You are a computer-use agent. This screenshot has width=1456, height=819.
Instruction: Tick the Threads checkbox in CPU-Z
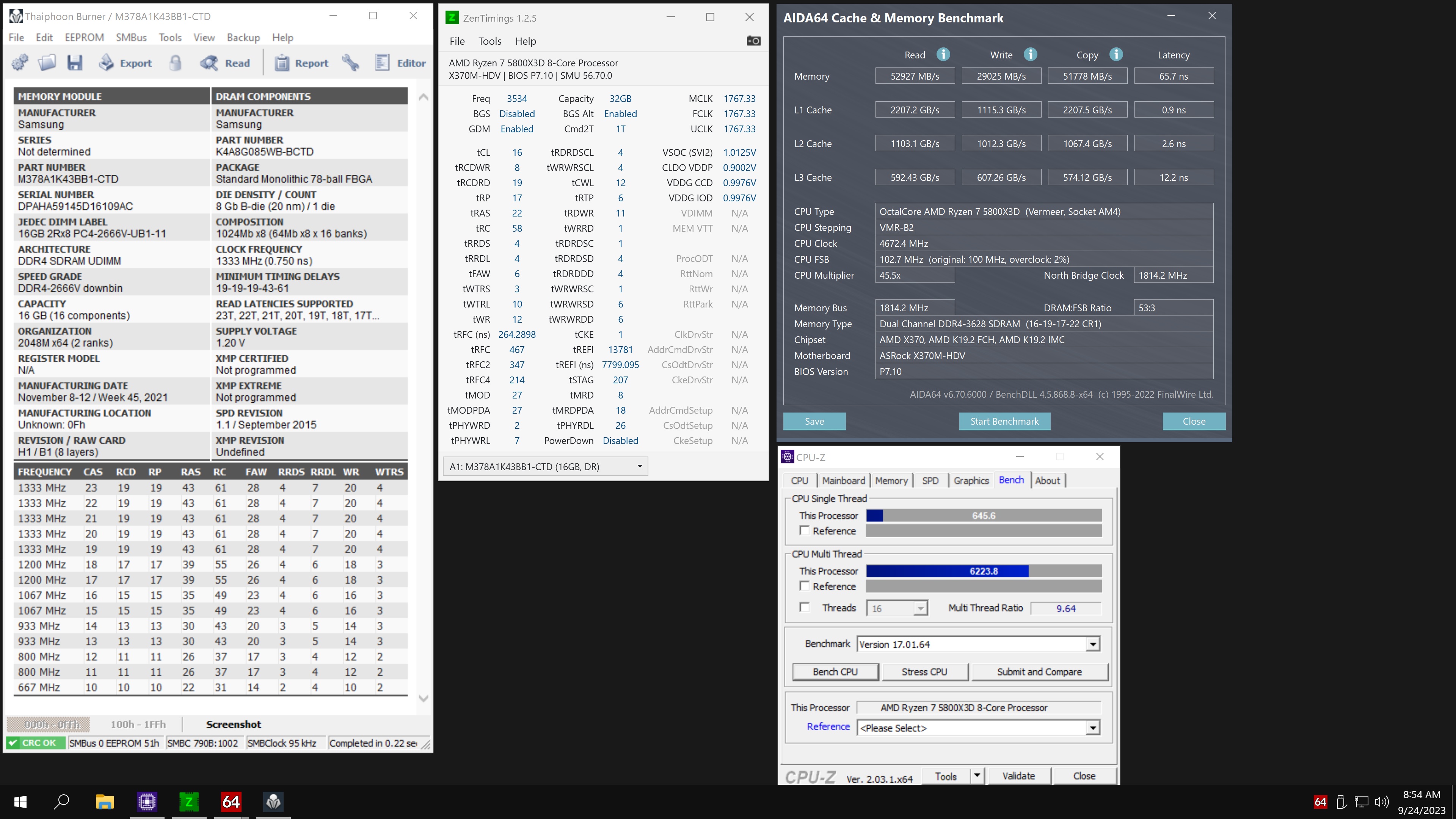click(x=804, y=607)
